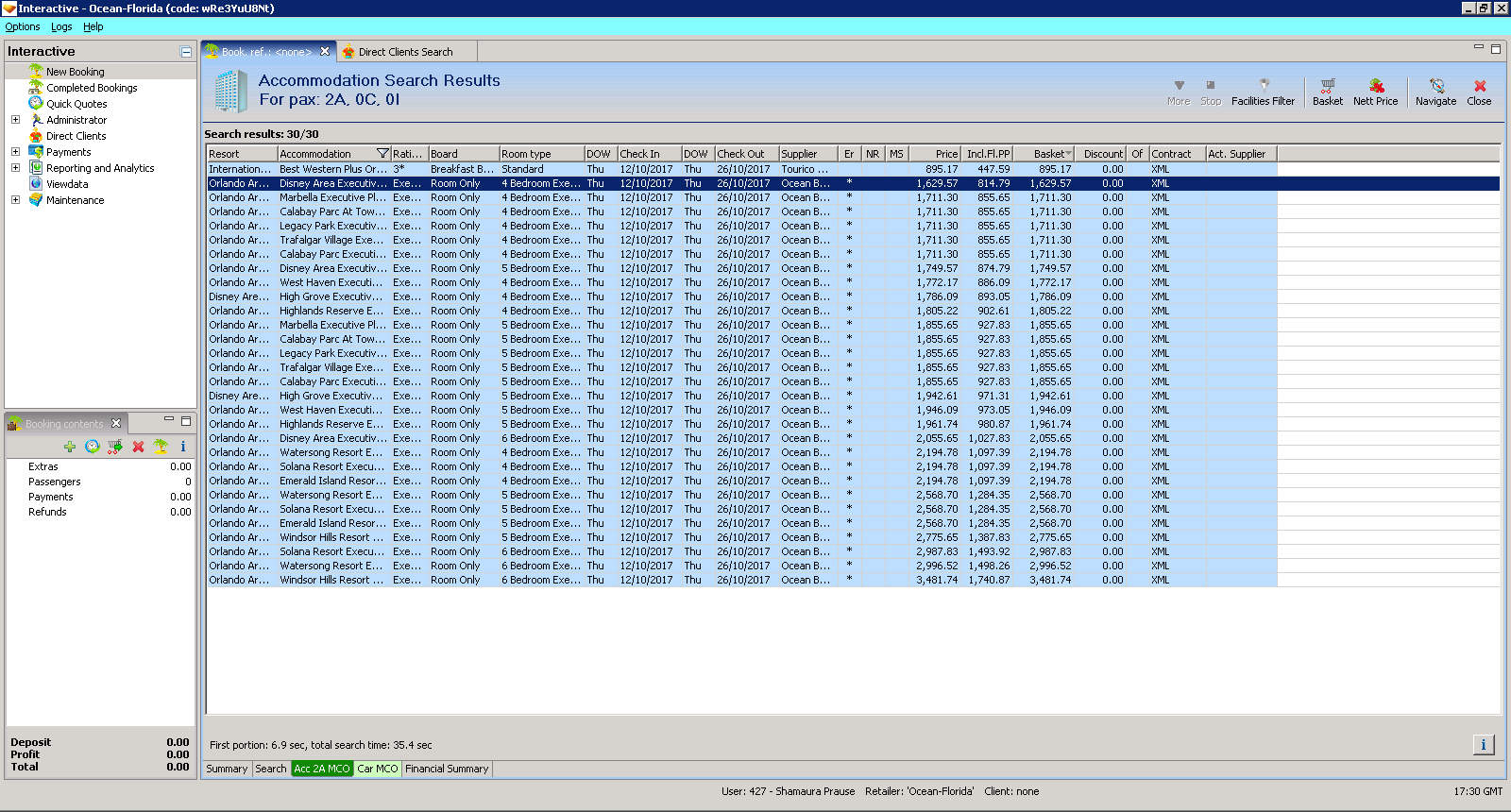Collapse the Interactive panel
Image resolution: width=1511 pixels, height=812 pixels.
[186, 52]
